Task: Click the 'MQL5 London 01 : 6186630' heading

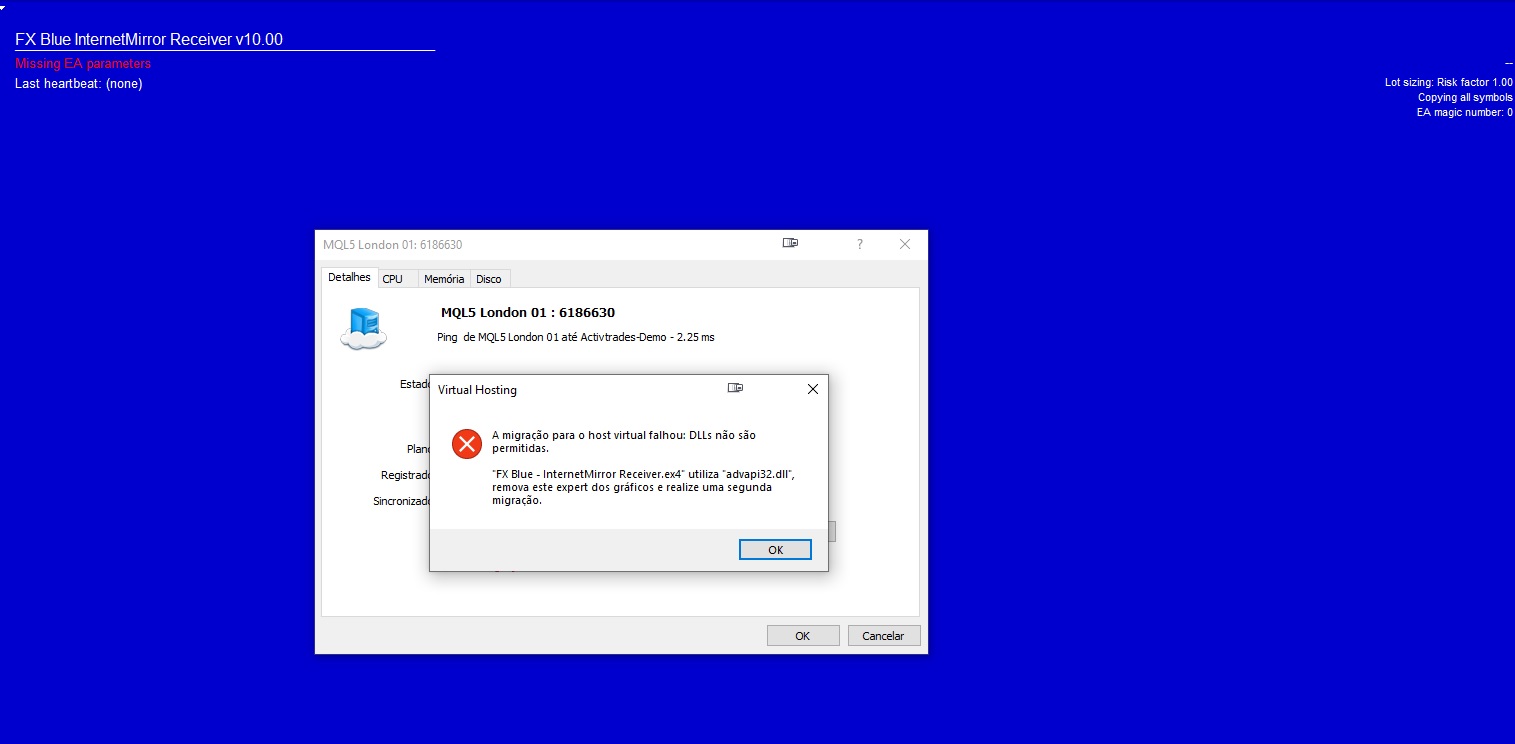Action: 528,313
